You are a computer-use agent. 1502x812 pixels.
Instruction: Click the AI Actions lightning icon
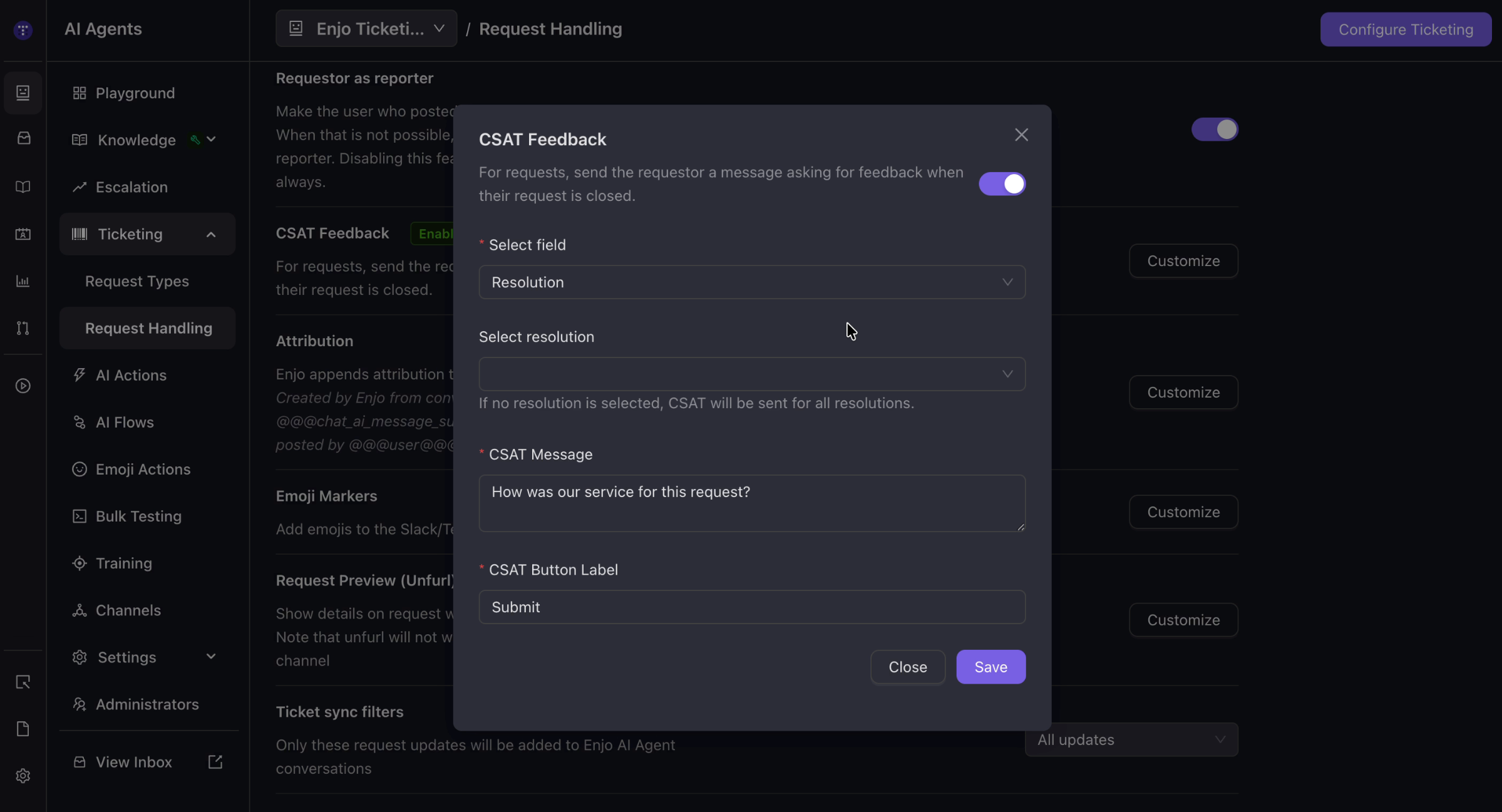(80, 375)
